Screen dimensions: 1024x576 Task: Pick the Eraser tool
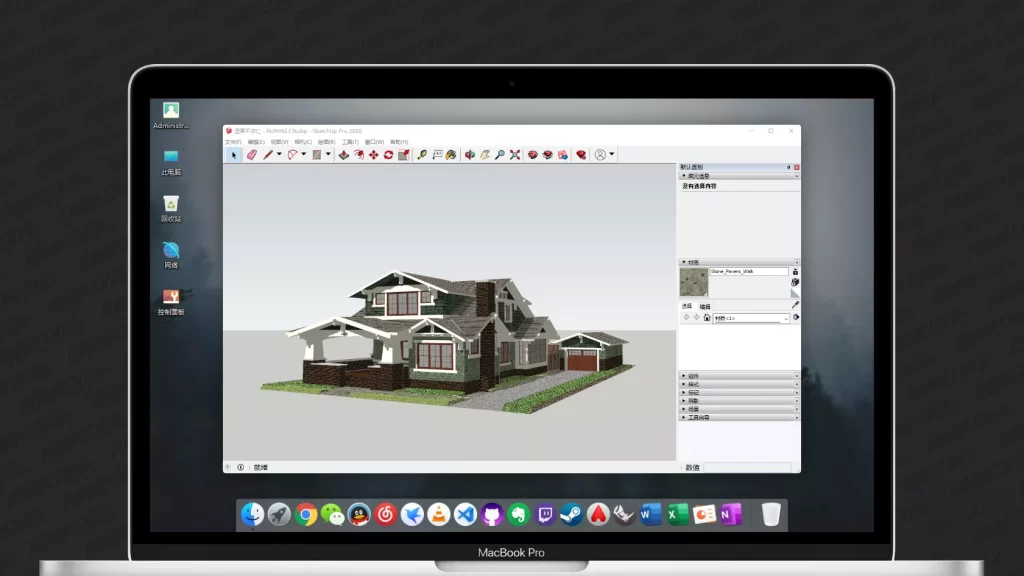pos(252,155)
